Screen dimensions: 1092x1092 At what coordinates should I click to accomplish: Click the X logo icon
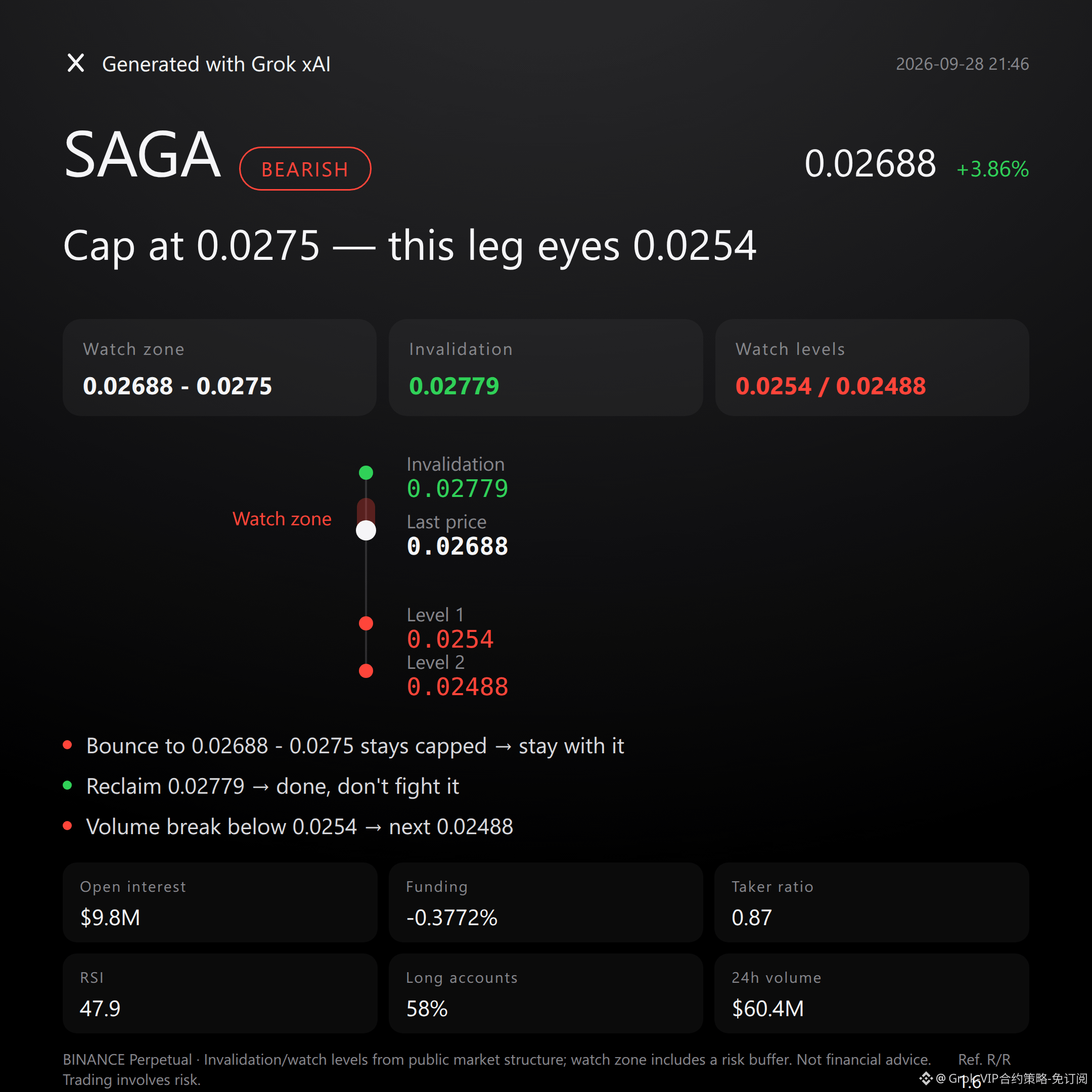click(x=76, y=63)
